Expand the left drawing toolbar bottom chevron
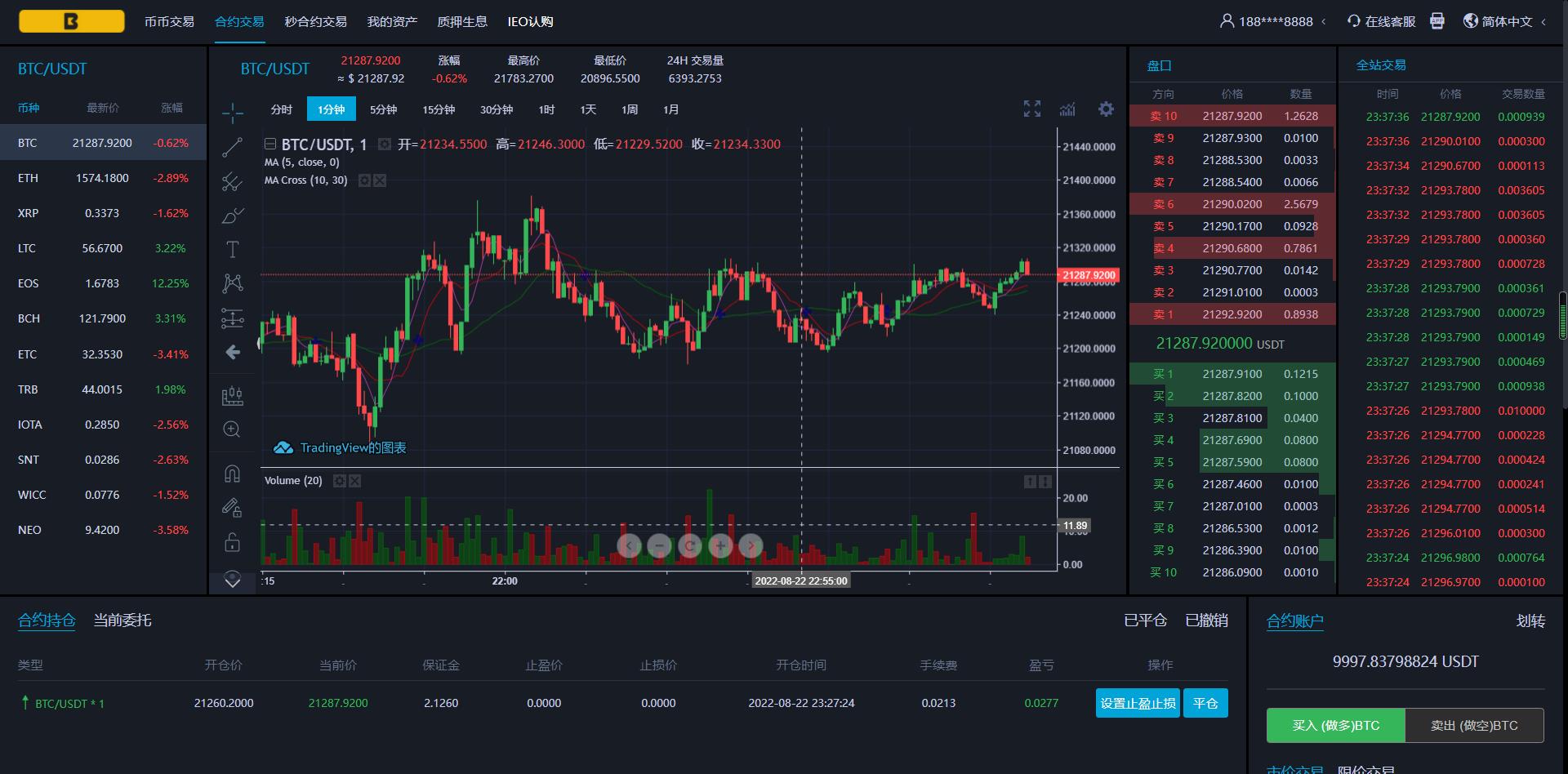Screen dimensions: 1568x774 point(233,581)
